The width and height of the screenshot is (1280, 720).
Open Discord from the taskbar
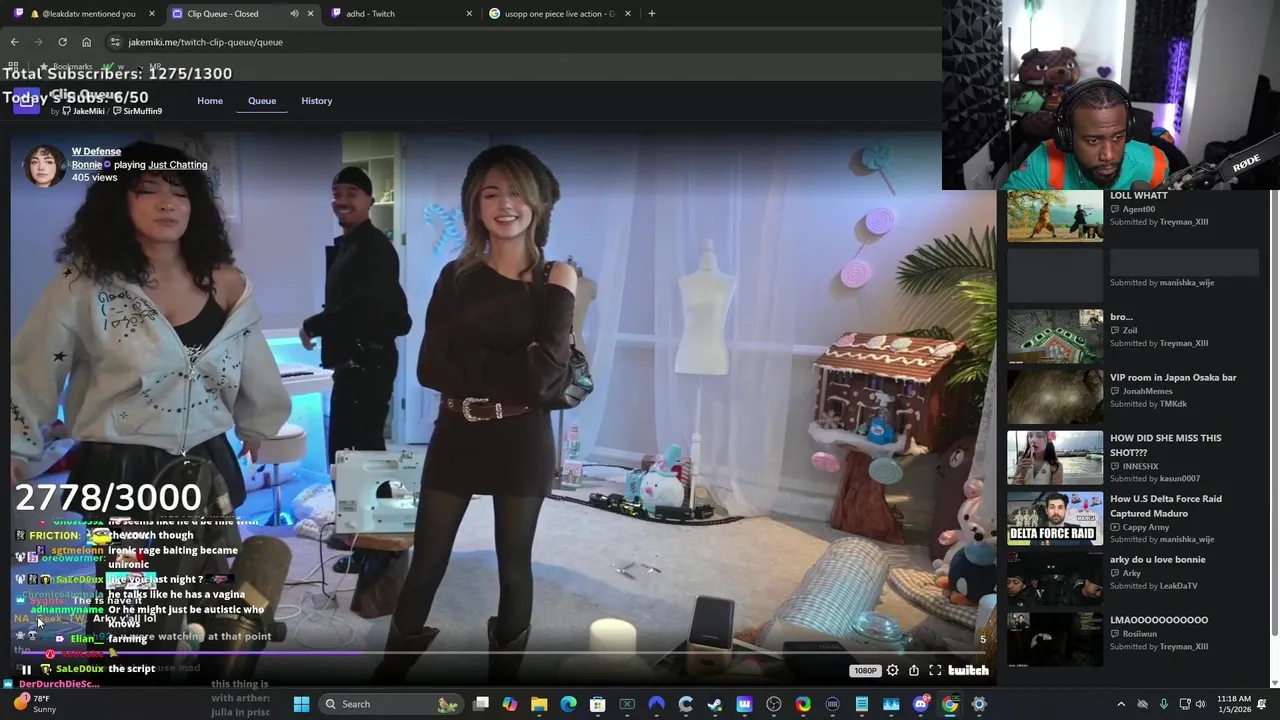pos(921,704)
